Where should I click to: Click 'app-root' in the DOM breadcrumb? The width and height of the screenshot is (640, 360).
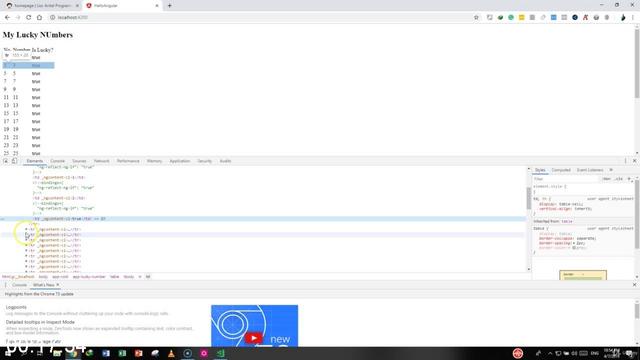click(x=60, y=277)
